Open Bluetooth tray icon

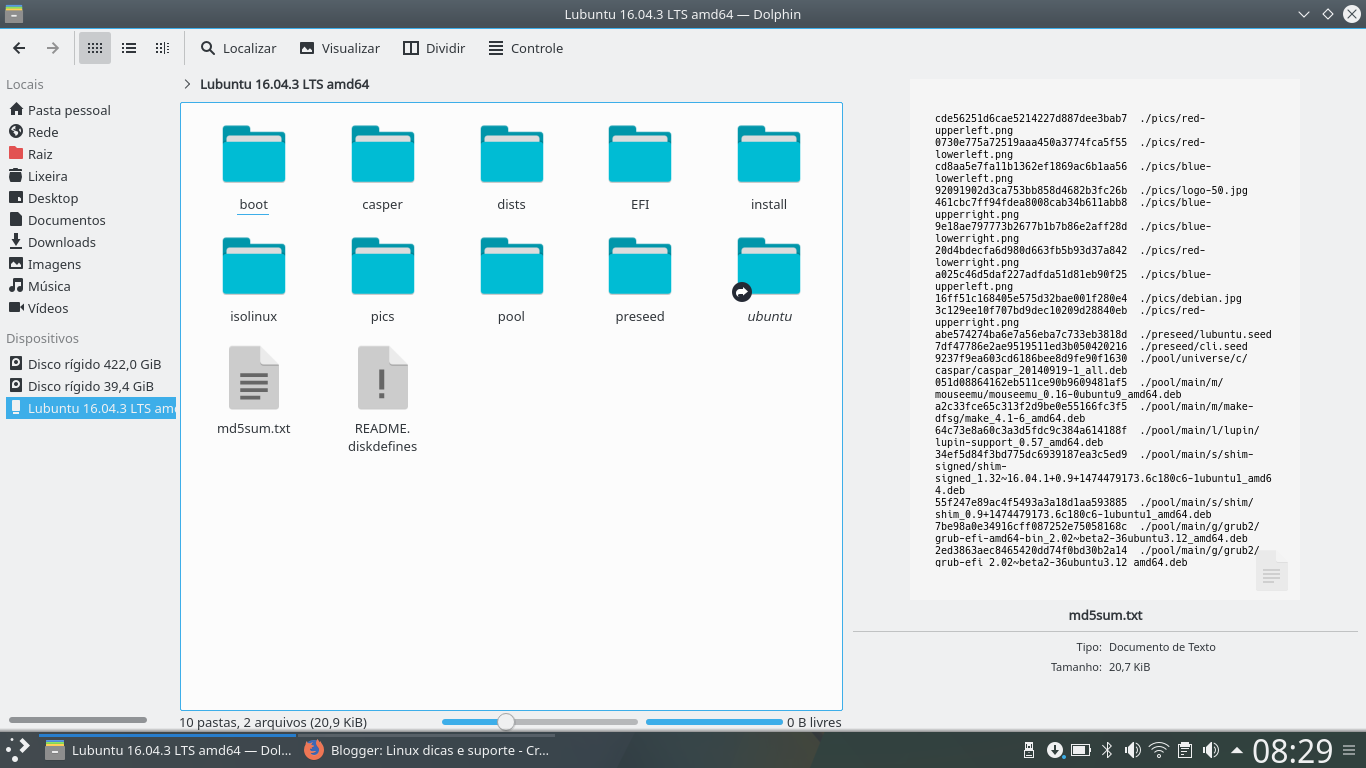pyautogui.click(x=1107, y=750)
